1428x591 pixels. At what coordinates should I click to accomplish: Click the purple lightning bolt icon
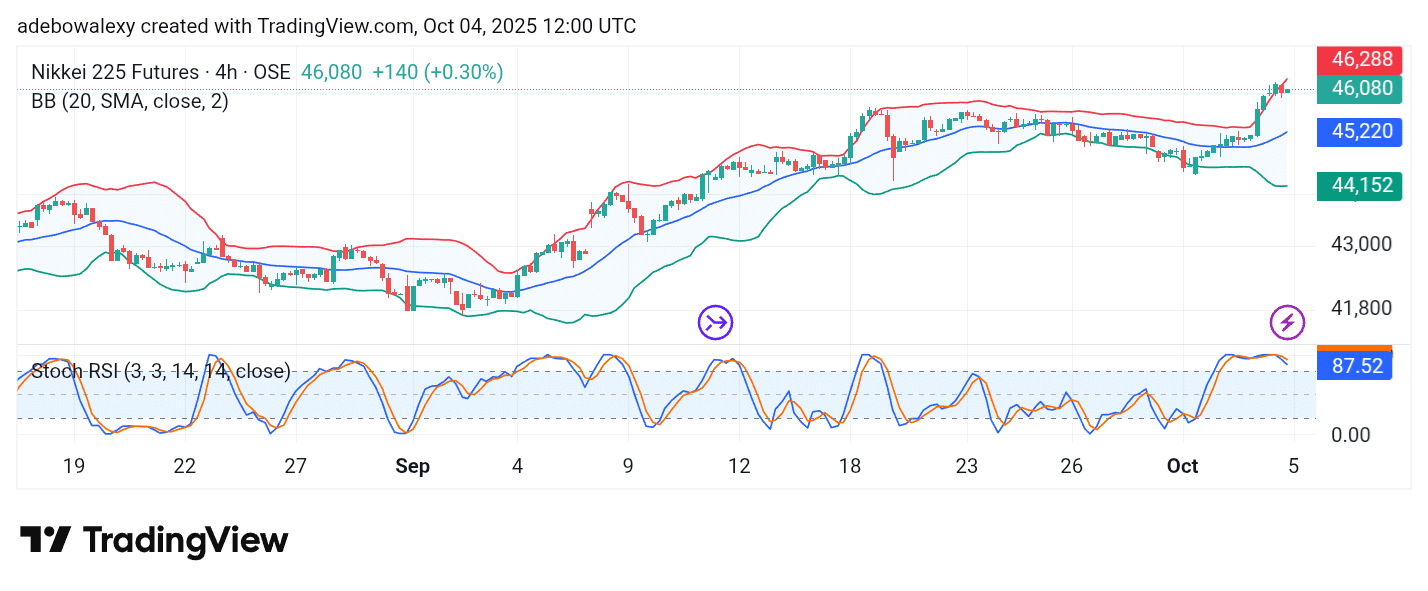pyautogui.click(x=1287, y=322)
